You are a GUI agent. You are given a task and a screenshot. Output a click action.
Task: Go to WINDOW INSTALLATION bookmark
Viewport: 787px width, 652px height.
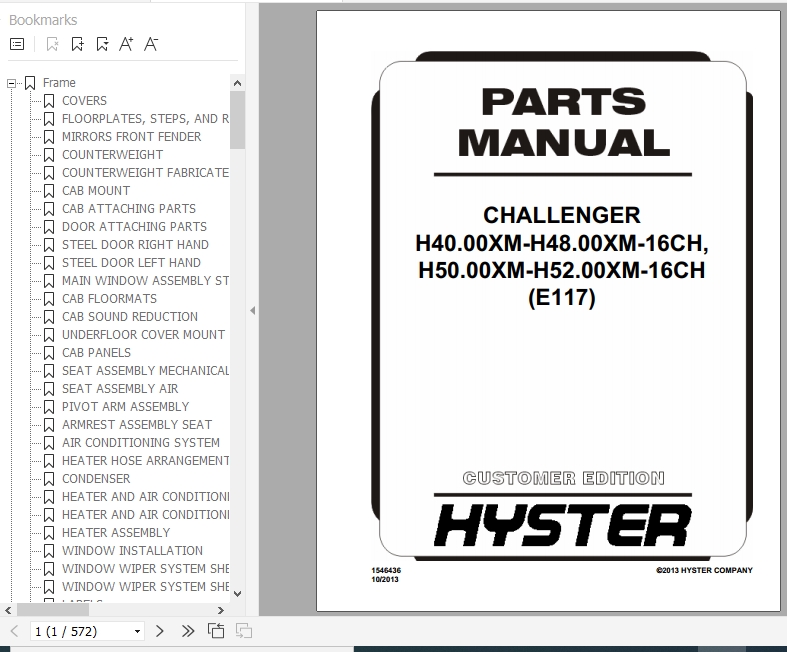[133, 551]
